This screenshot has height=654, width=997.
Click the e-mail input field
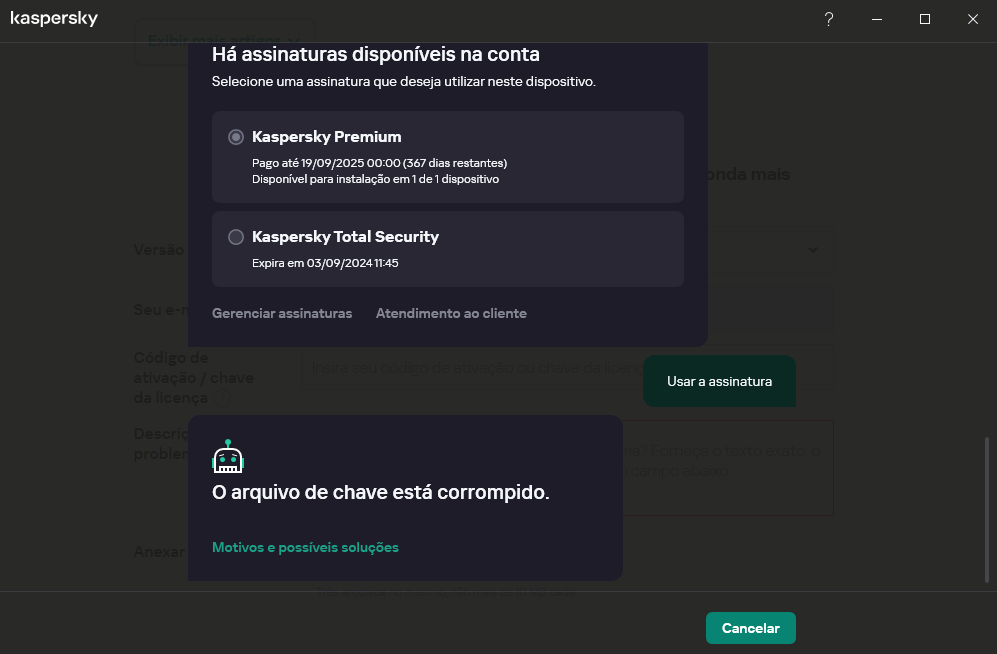[x=770, y=309]
